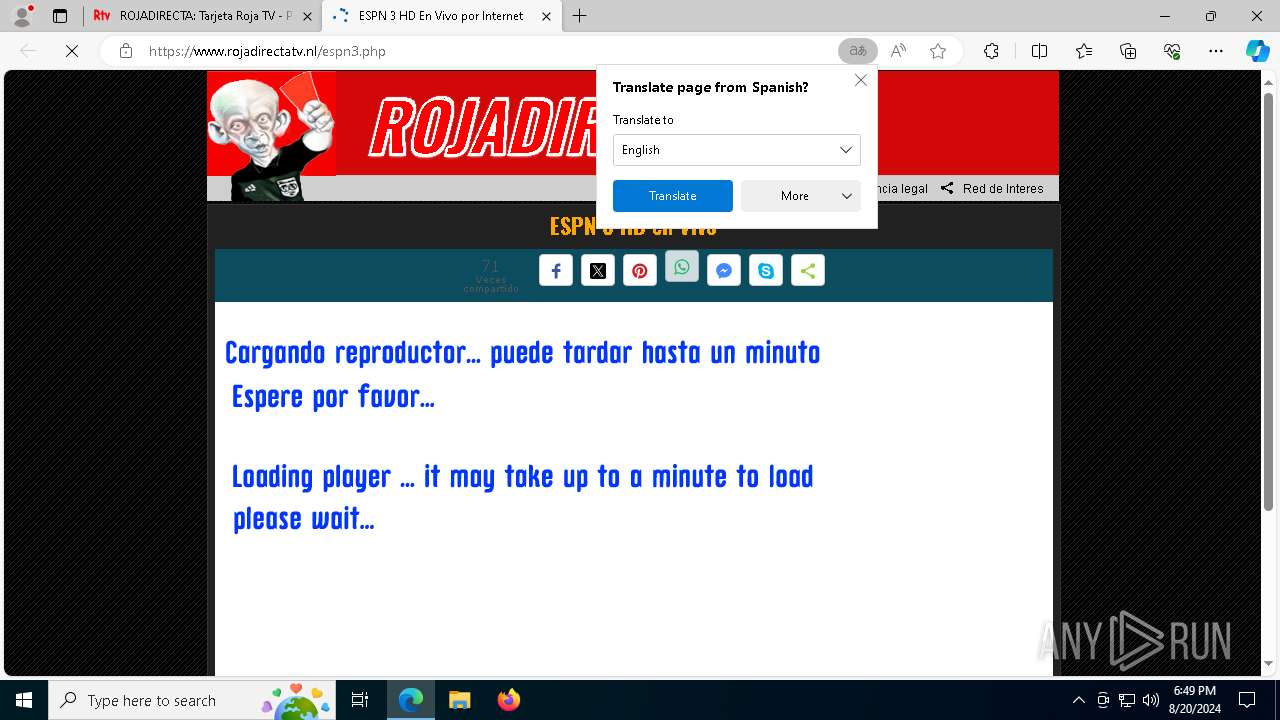Open Copilot sidebar icon

click(x=1257, y=51)
